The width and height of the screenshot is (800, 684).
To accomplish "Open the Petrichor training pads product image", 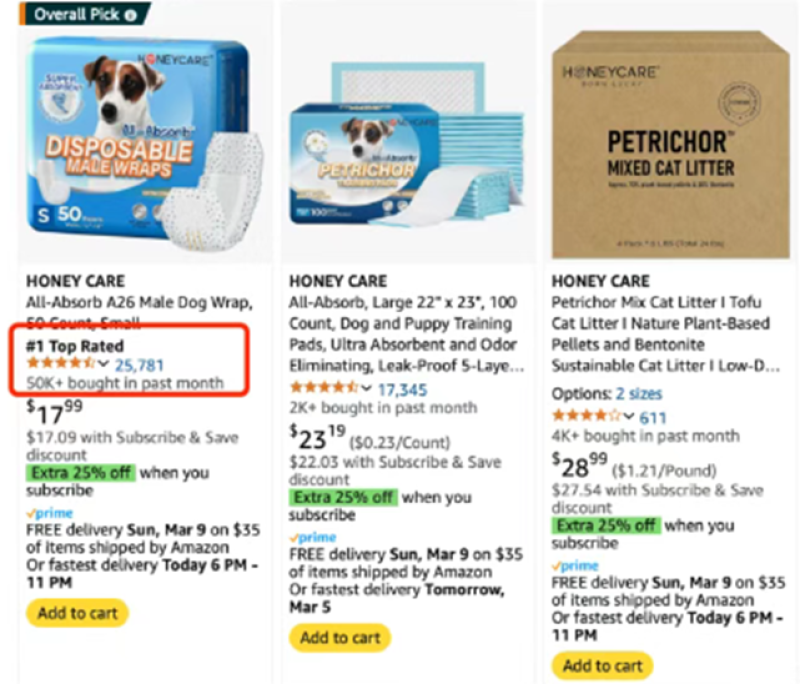I will 408,144.
